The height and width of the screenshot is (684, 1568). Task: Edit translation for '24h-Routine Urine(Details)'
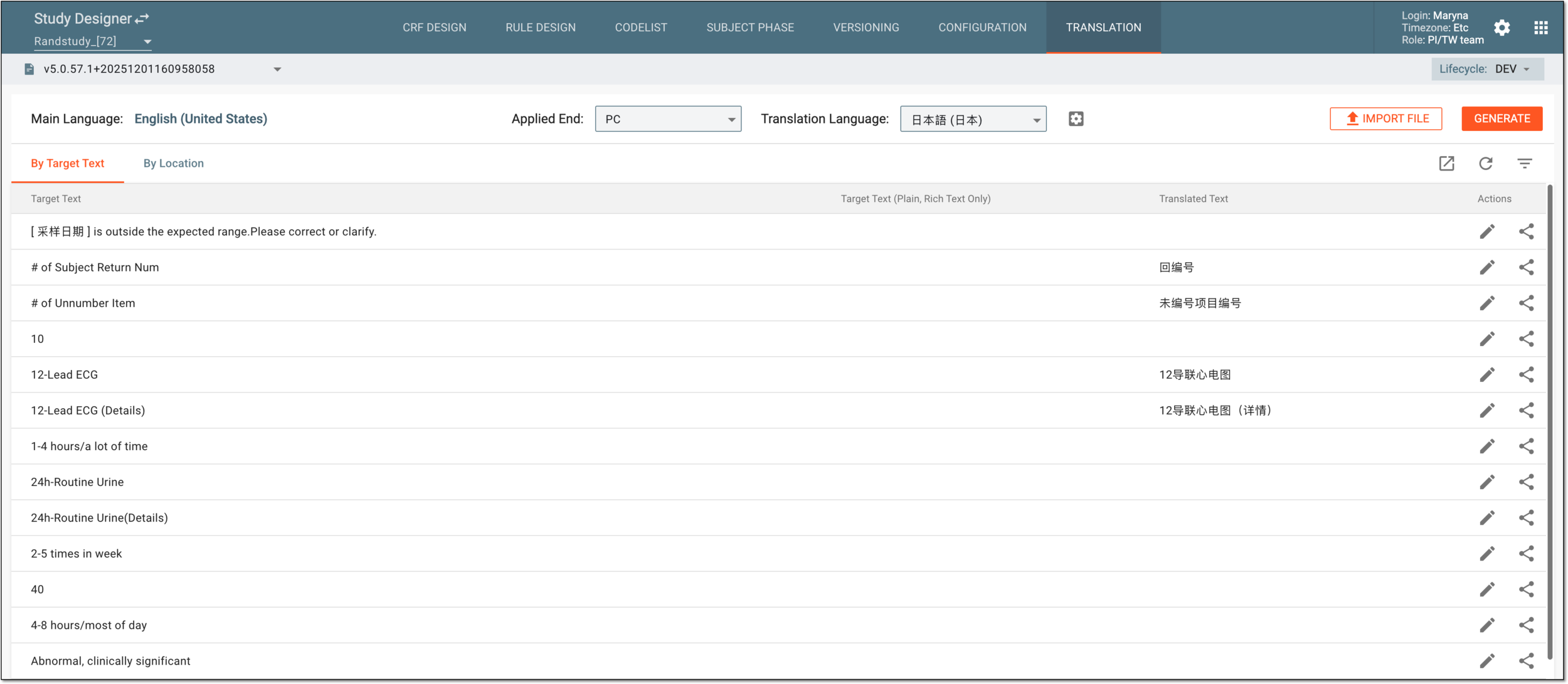(x=1487, y=518)
